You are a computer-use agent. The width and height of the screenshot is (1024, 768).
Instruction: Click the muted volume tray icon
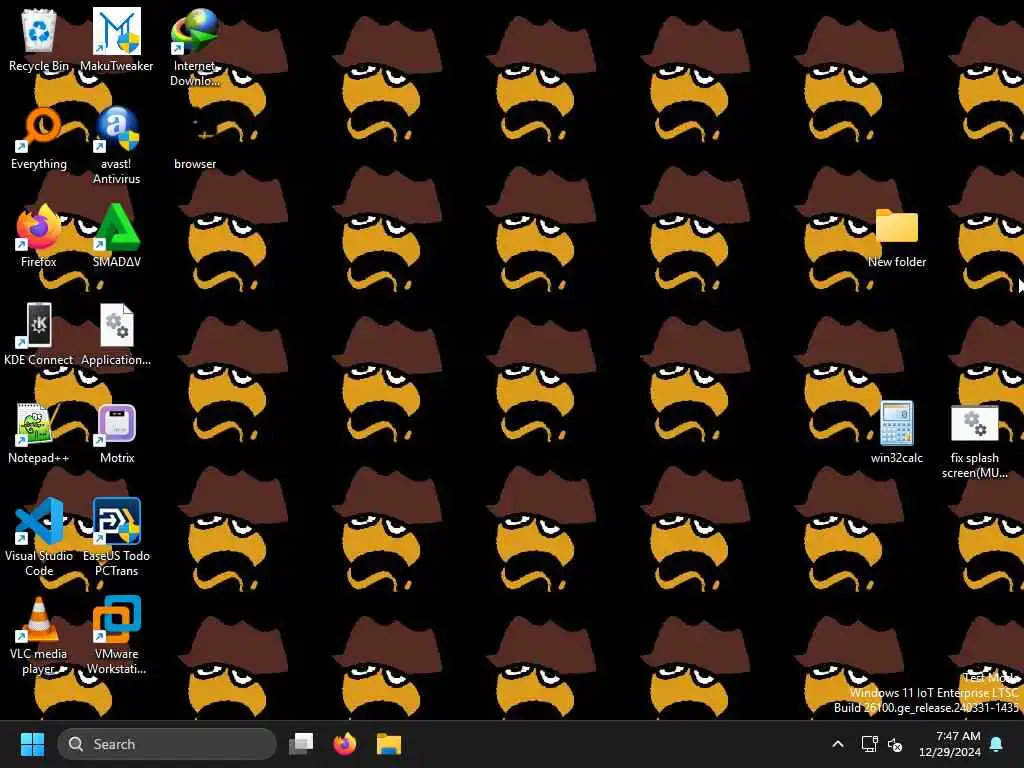point(895,744)
